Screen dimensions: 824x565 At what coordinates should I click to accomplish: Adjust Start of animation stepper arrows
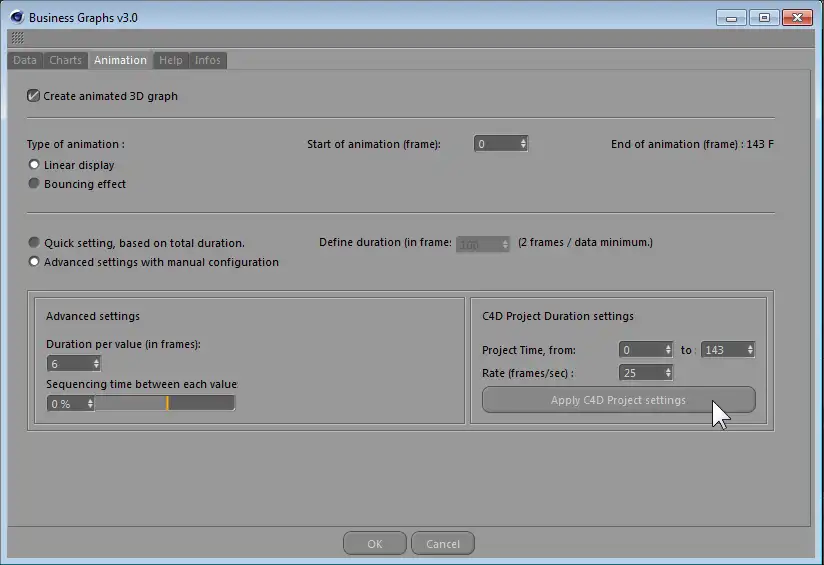(523, 144)
